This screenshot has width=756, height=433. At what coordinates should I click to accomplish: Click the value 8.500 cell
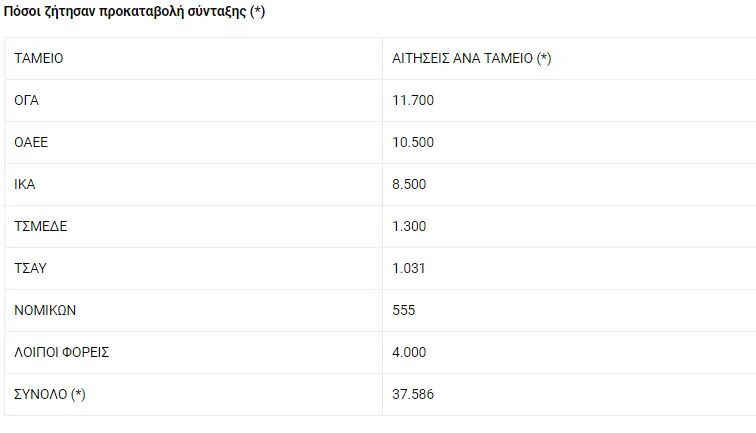coord(410,184)
